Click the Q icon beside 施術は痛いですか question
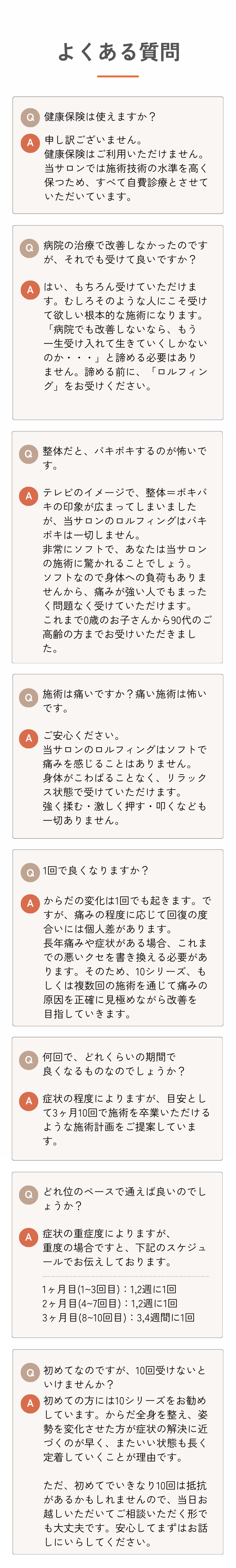 pos(28,697)
